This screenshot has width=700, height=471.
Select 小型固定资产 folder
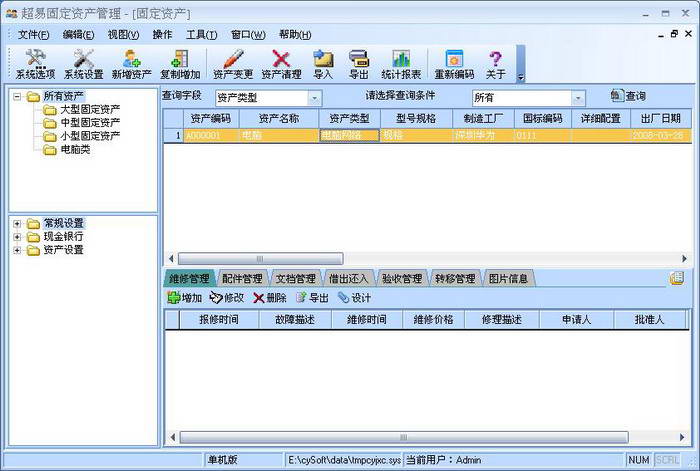coord(90,136)
